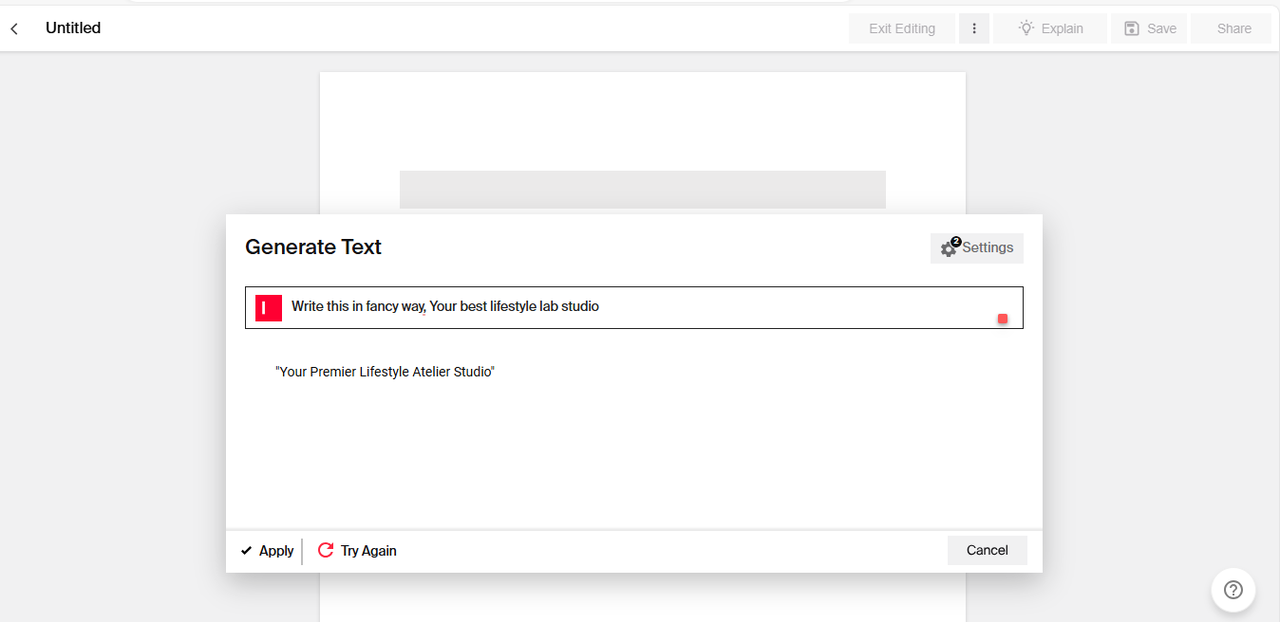Apply the generated text with the checkmark
This screenshot has height=622, width=1280.
tap(247, 551)
